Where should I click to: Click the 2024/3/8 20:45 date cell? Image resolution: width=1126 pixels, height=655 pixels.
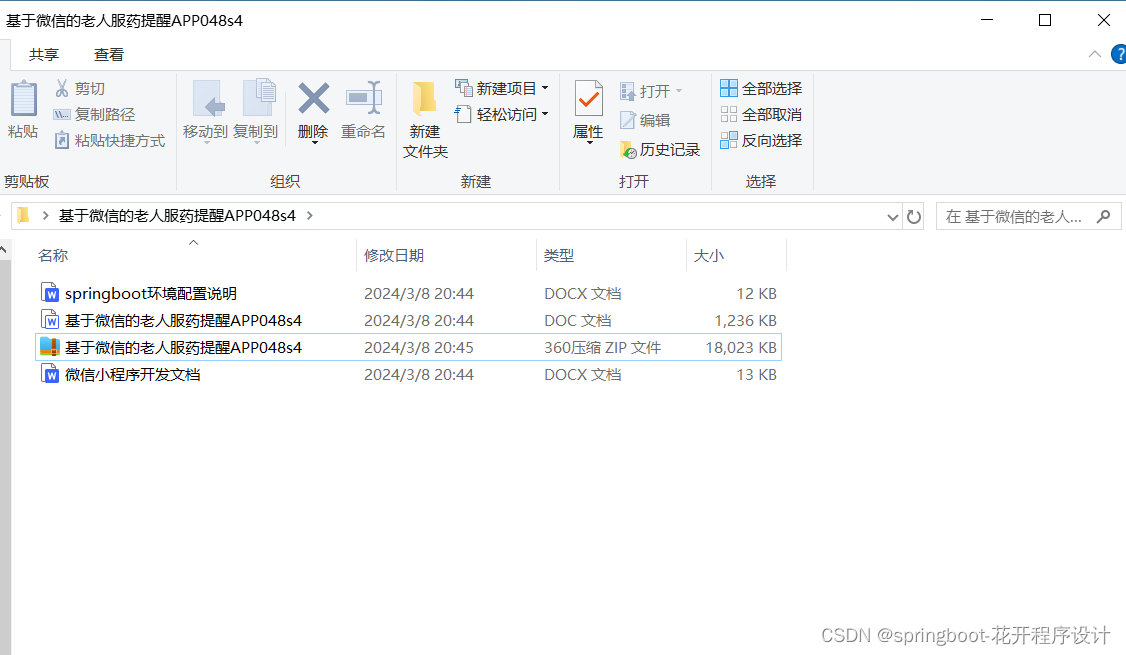419,348
